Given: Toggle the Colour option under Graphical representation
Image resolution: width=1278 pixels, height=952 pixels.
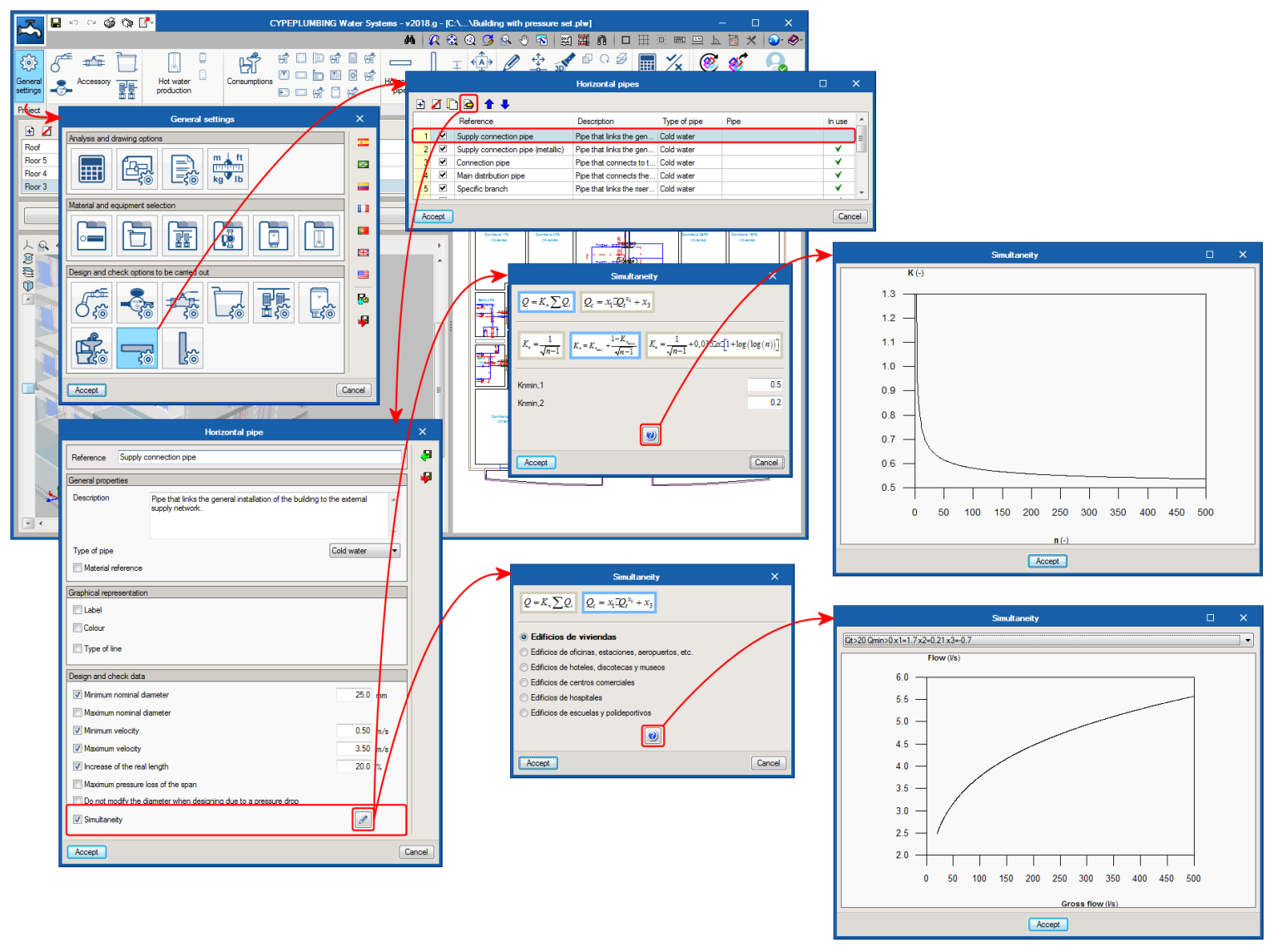Looking at the screenshot, I should 77,627.
